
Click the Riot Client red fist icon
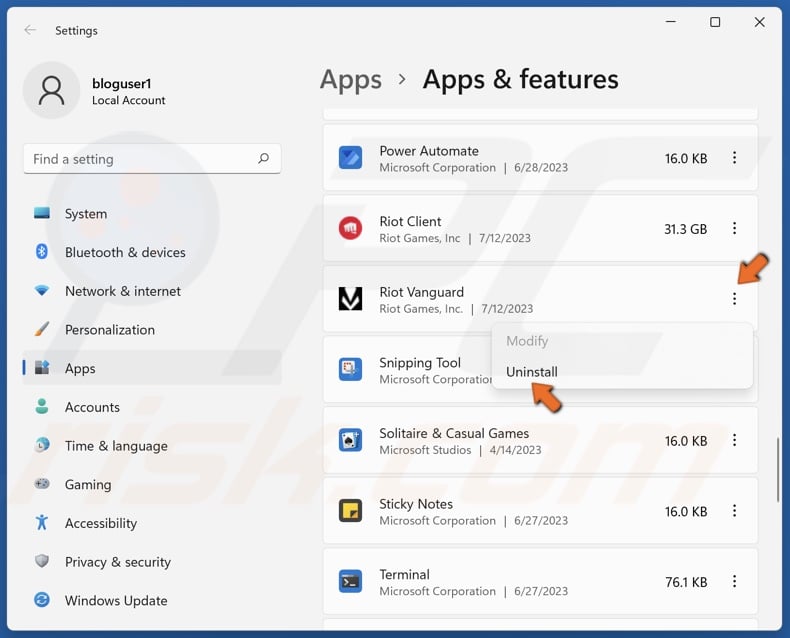350,228
